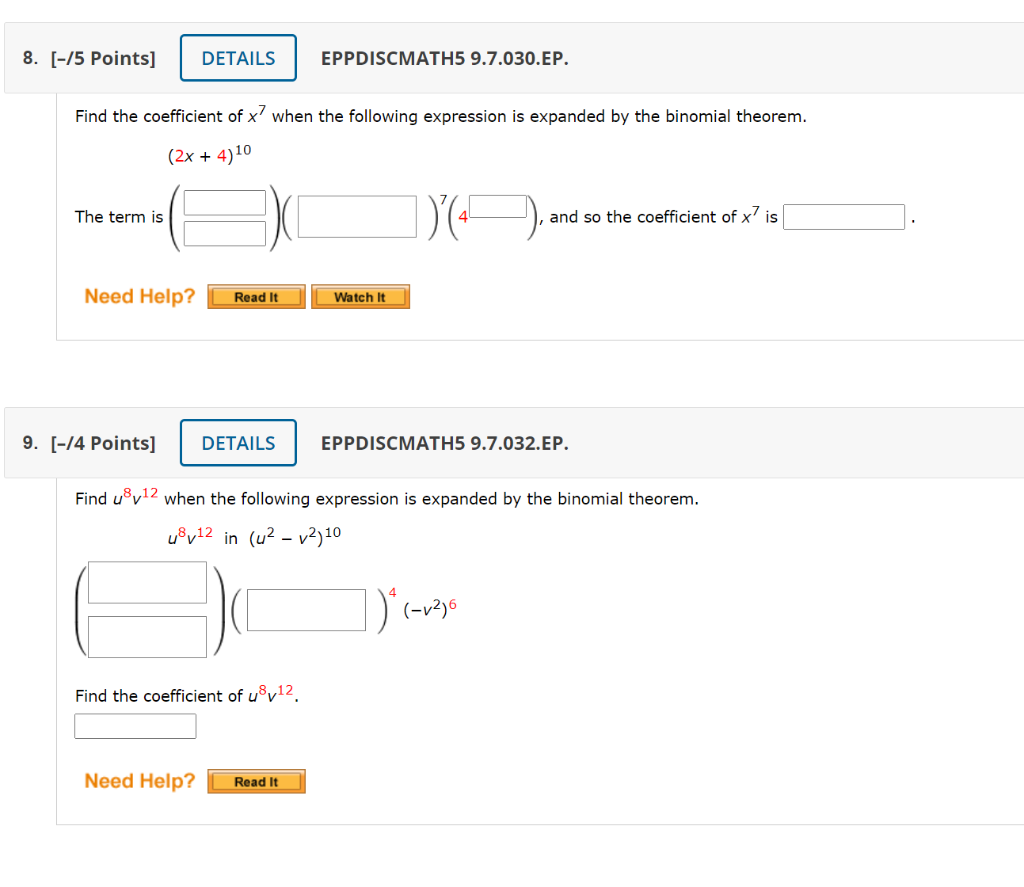
Task: Click the coefficient of u^8v^12 answer box
Action: coord(135,726)
